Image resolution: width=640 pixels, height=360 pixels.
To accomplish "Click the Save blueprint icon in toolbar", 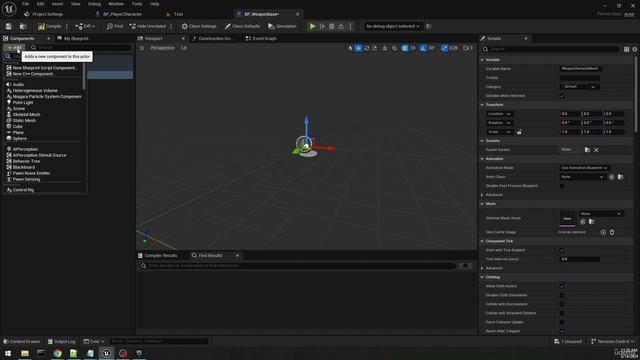I will (9, 26).
